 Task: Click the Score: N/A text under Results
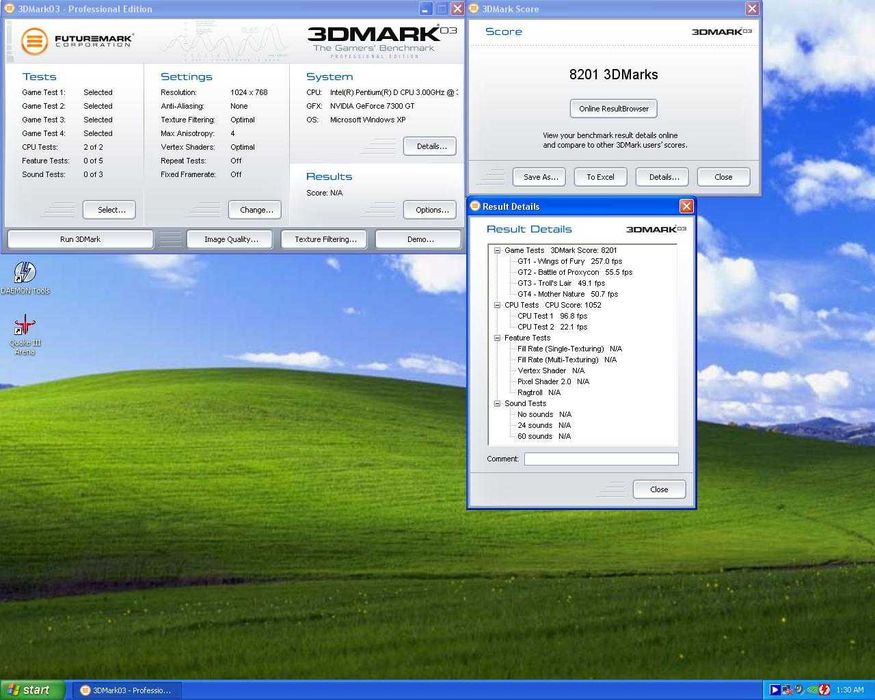(x=324, y=193)
